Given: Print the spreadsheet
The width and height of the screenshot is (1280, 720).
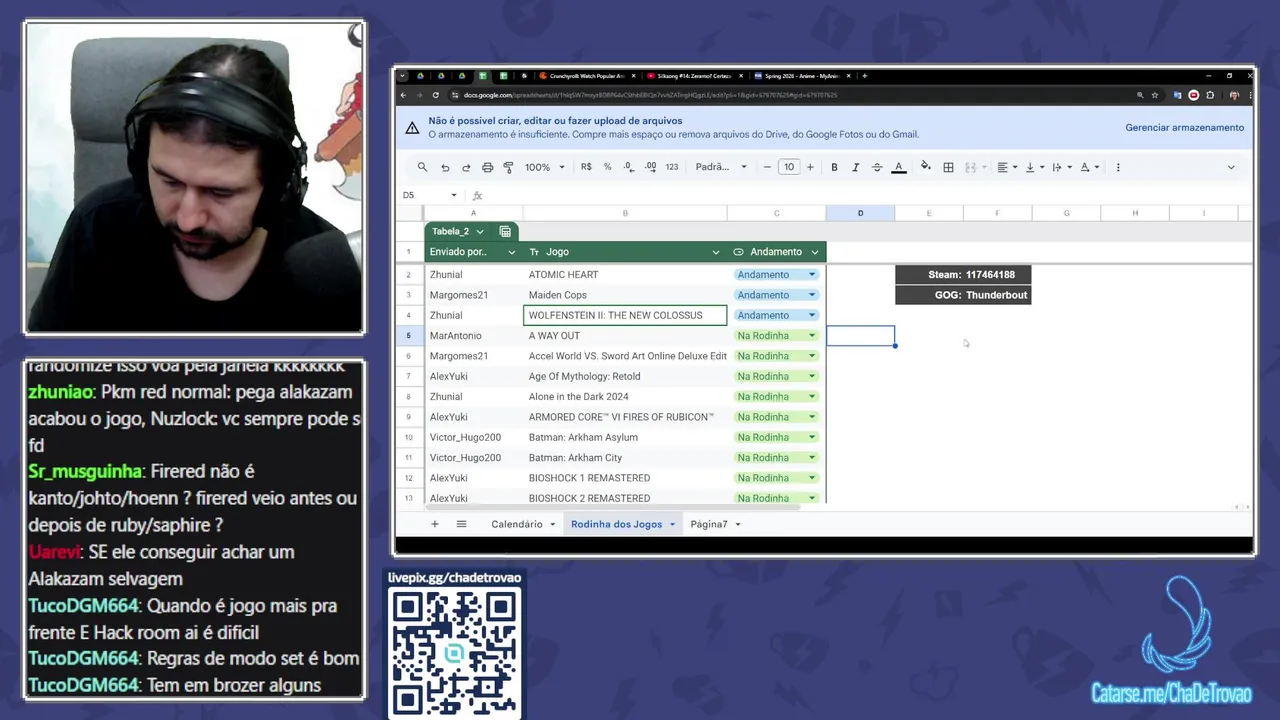Looking at the screenshot, I should (487, 167).
